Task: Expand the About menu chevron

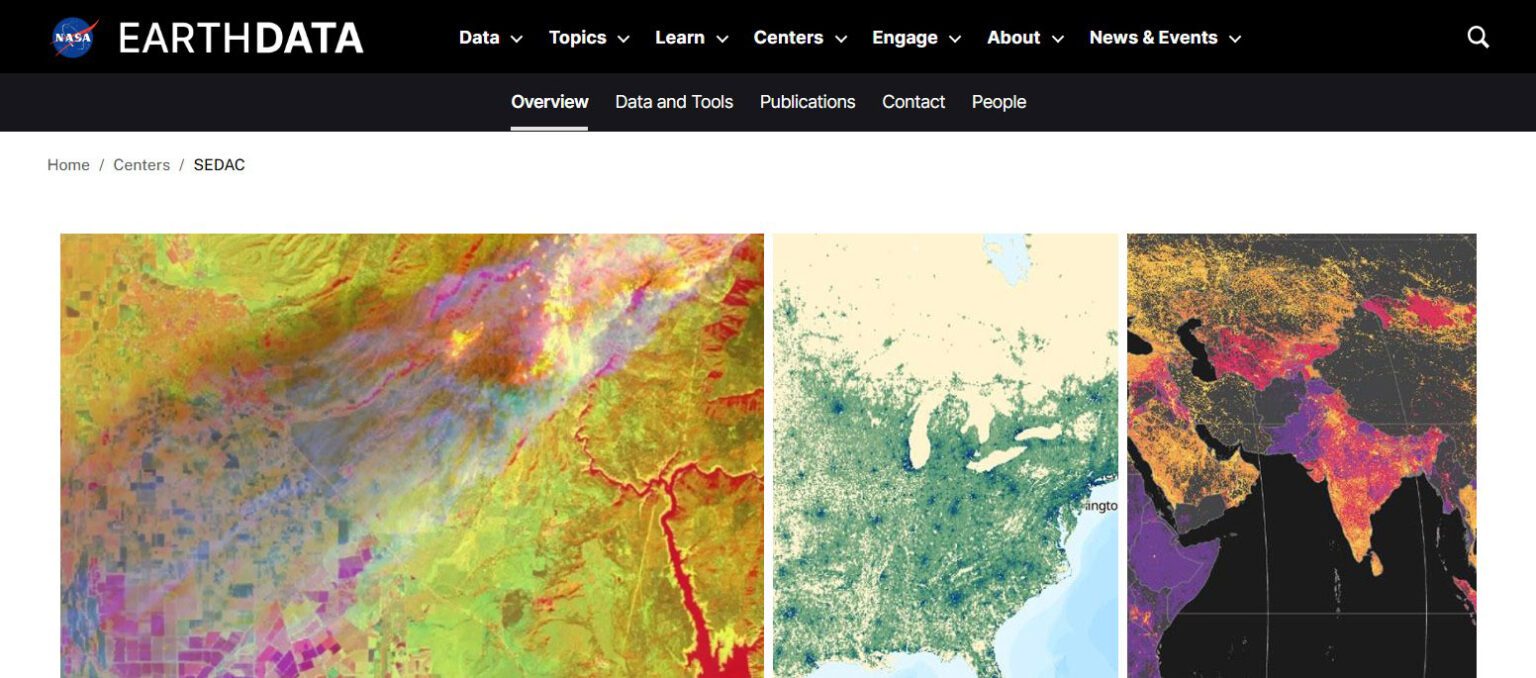Action: tap(1058, 39)
